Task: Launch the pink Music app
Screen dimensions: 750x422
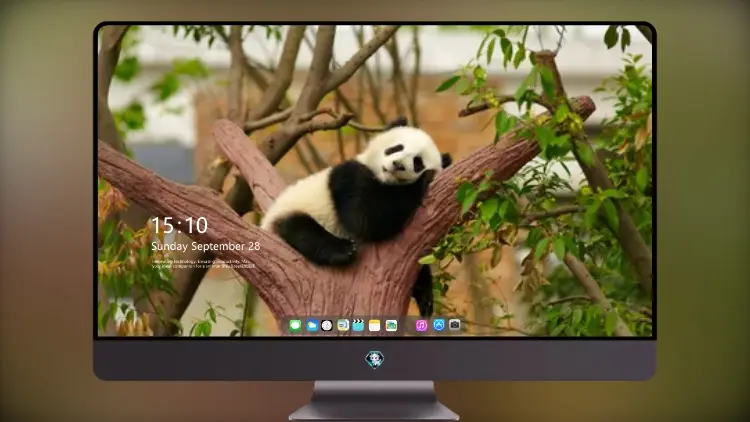Action: click(421, 325)
